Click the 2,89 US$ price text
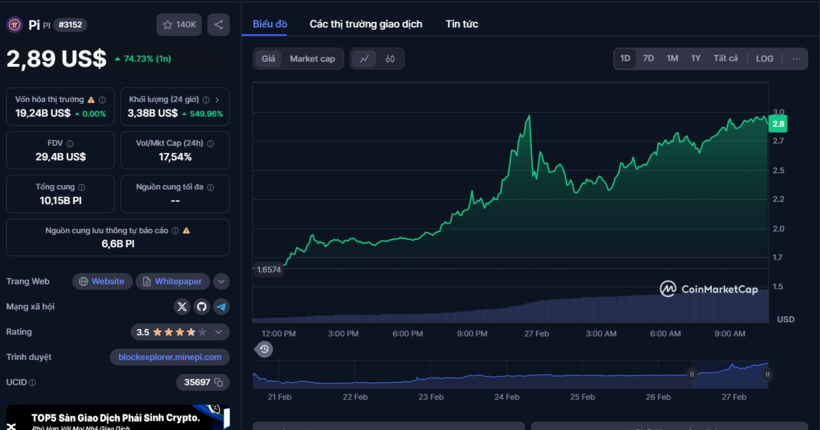The height and width of the screenshot is (430, 820). (56, 59)
